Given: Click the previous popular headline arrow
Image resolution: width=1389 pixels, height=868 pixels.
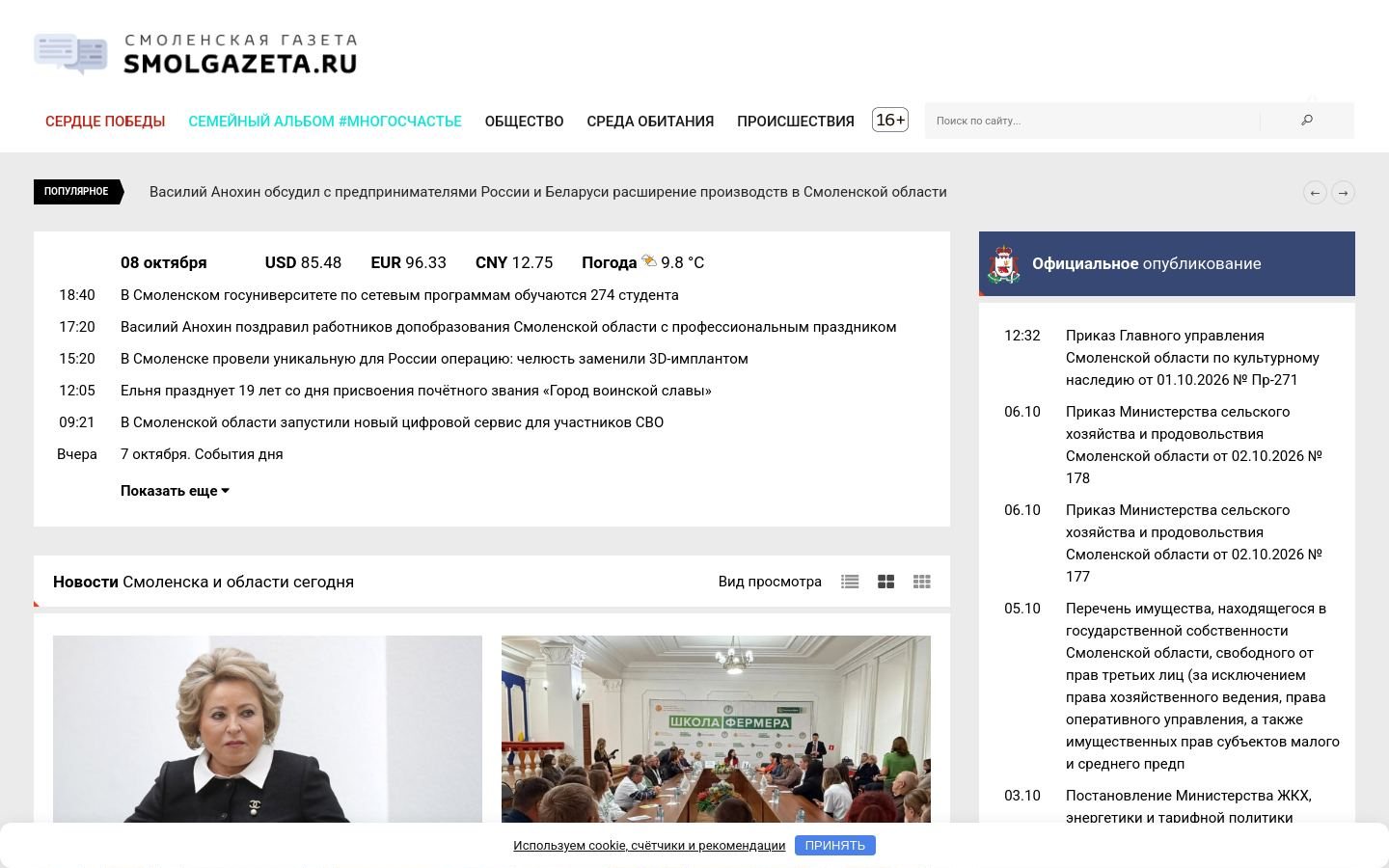Looking at the screenshot, I should click(1315, 192).
